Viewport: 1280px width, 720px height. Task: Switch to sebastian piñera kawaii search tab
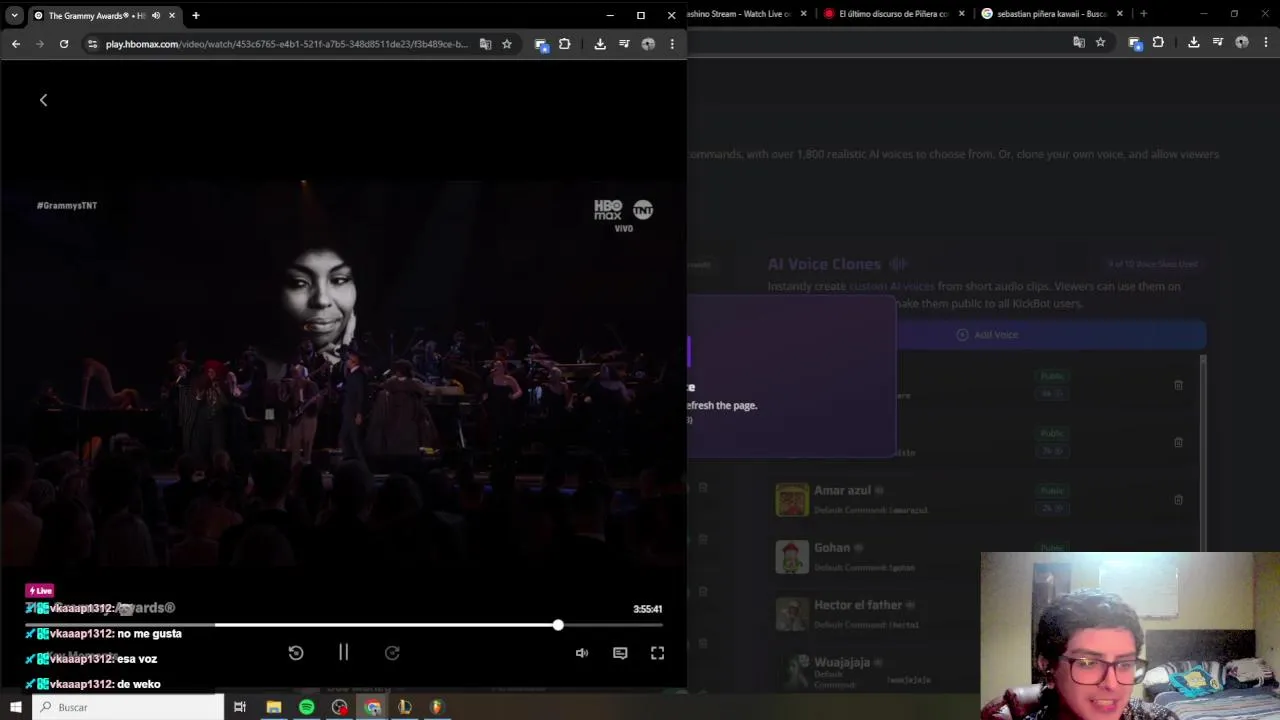[x=1052, y=14]
